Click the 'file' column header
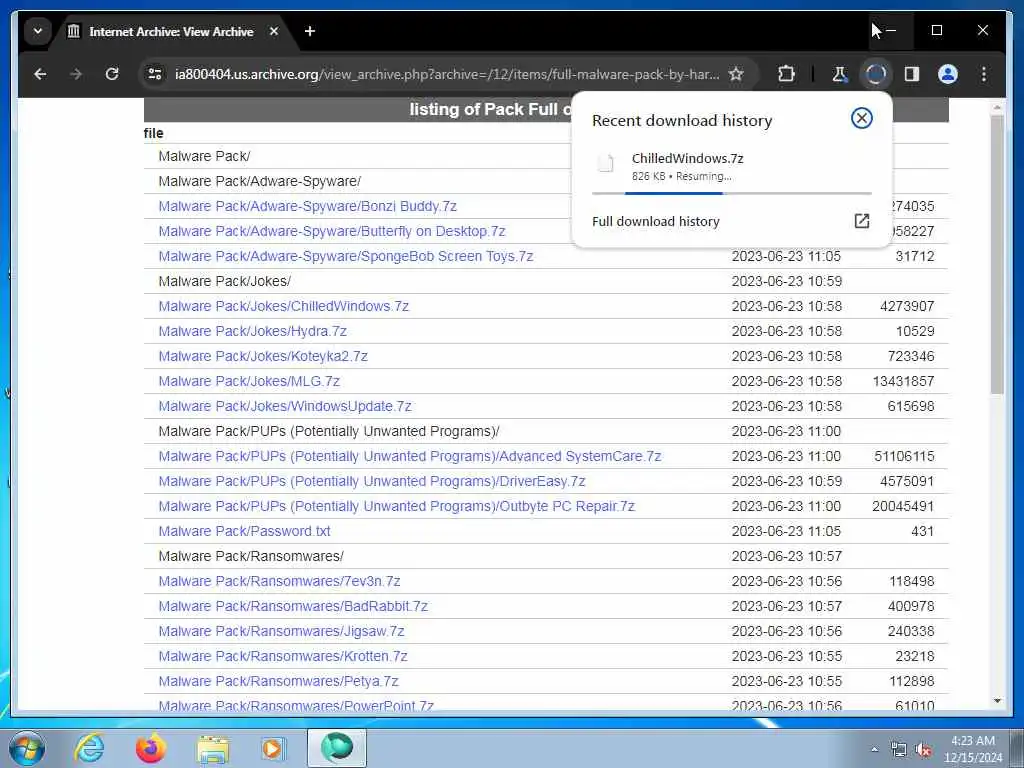 coord(153,133)
